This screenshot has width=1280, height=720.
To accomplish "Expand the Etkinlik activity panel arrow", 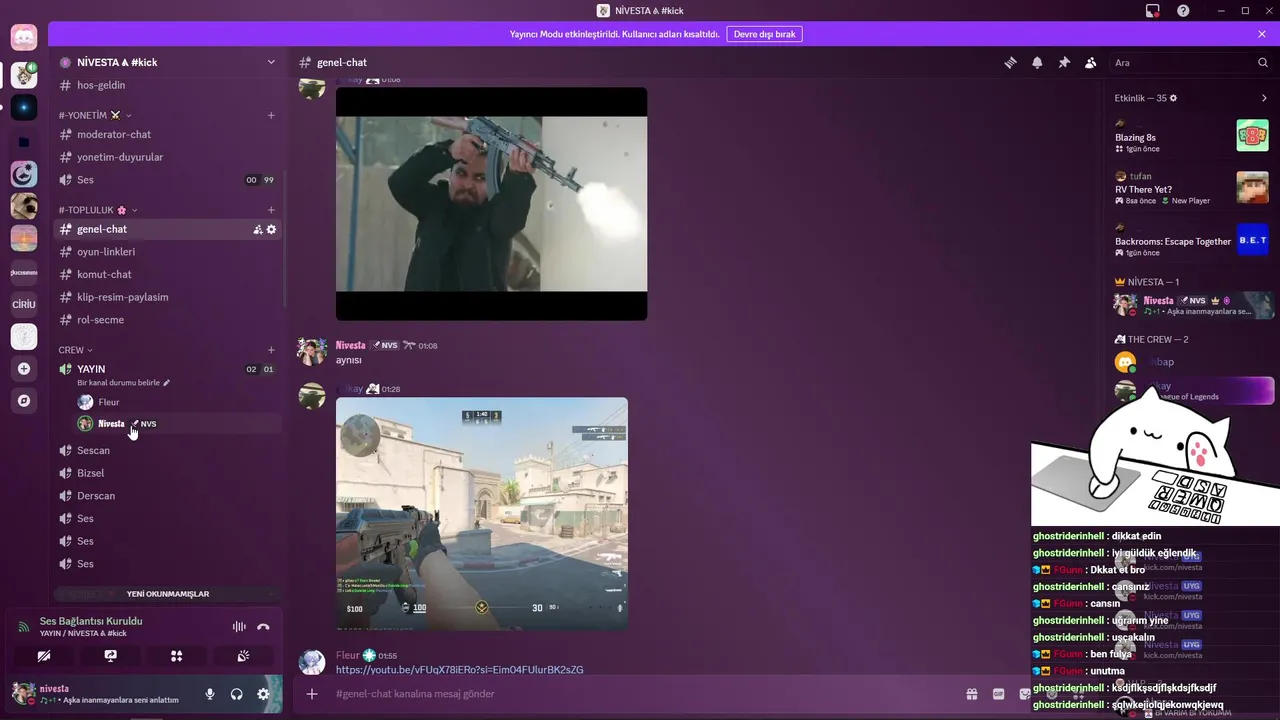I will pos(1264,98).
